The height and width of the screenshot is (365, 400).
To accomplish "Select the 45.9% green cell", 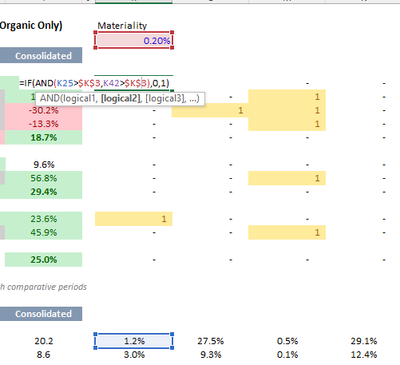I will point(44,233).
